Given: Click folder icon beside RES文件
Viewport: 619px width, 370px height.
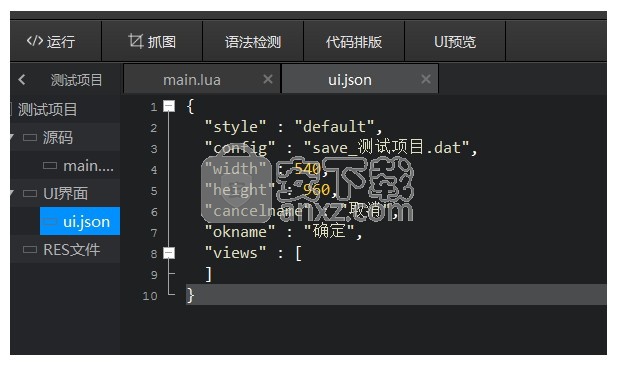Looking at the screenshot, I should tap(30, 250).
